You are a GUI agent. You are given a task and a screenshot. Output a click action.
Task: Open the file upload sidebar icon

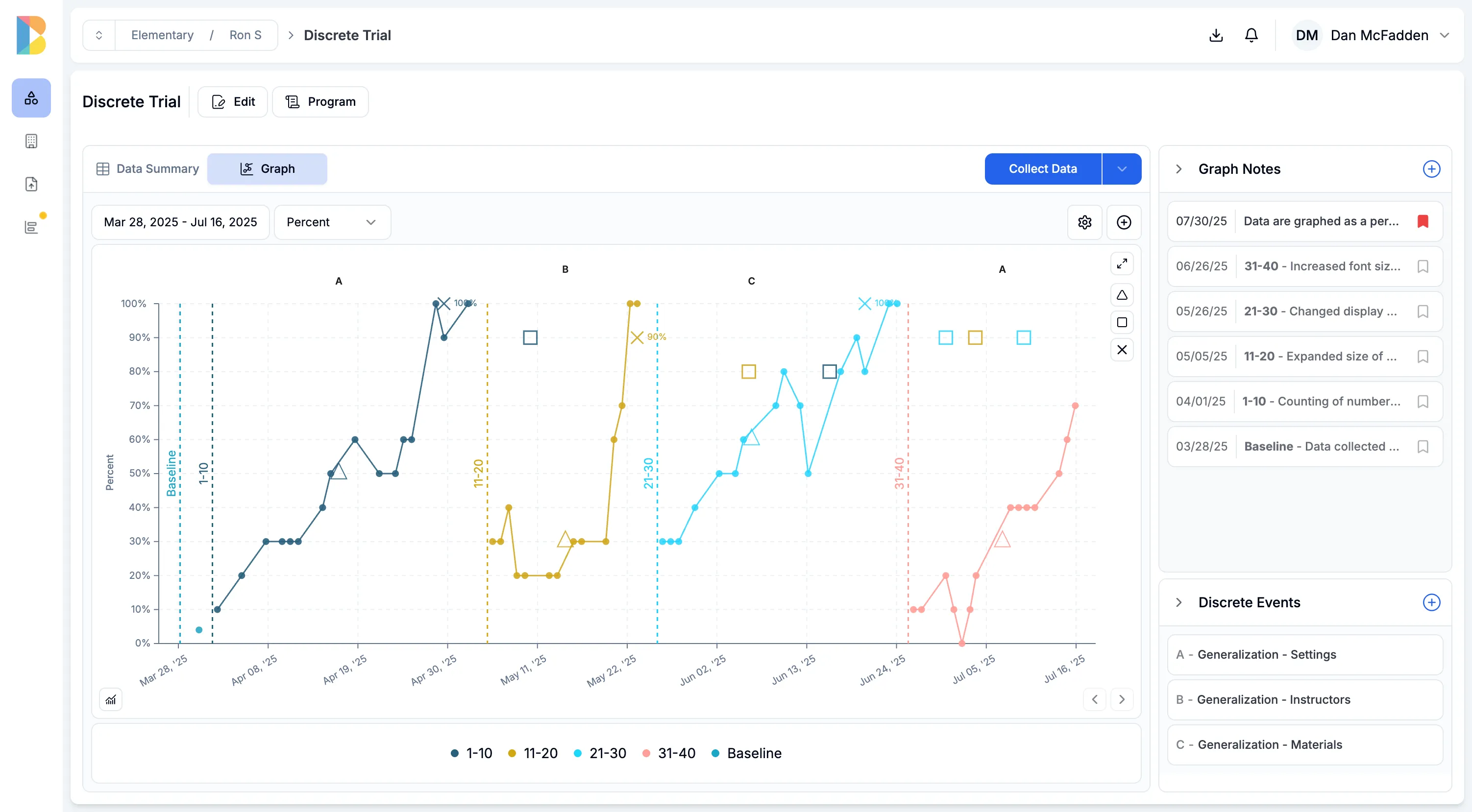click(31, 184)
